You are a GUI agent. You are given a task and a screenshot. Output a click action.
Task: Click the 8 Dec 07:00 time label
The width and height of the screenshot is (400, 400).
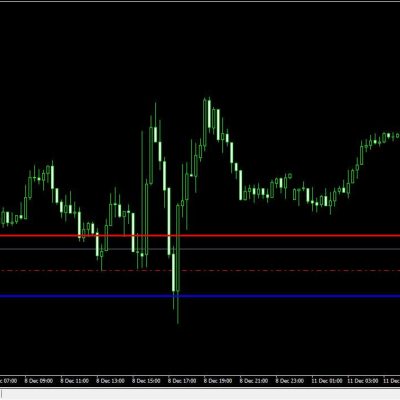tap(8, 381)
